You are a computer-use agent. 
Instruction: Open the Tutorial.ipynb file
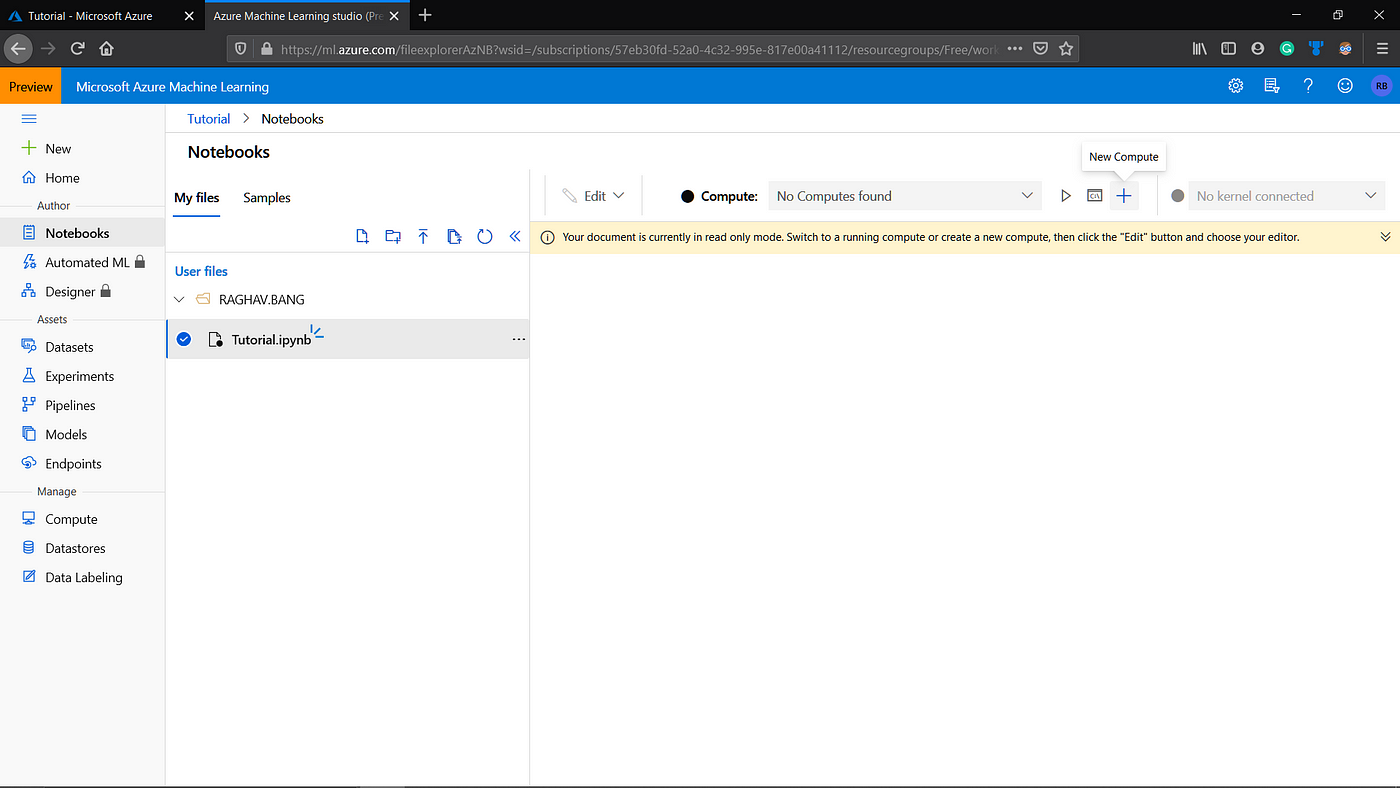(x=271, y=340)
